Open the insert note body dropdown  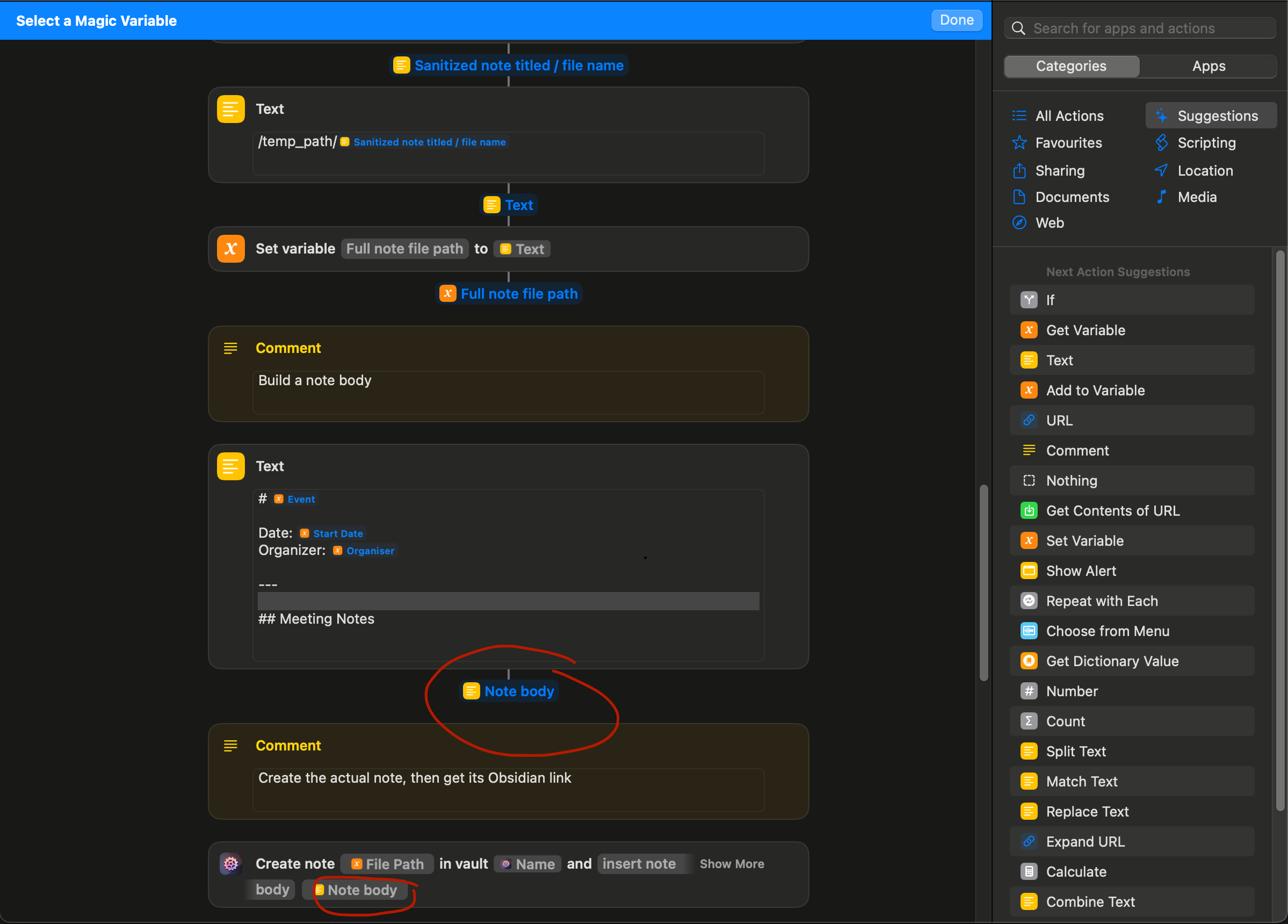639,864
